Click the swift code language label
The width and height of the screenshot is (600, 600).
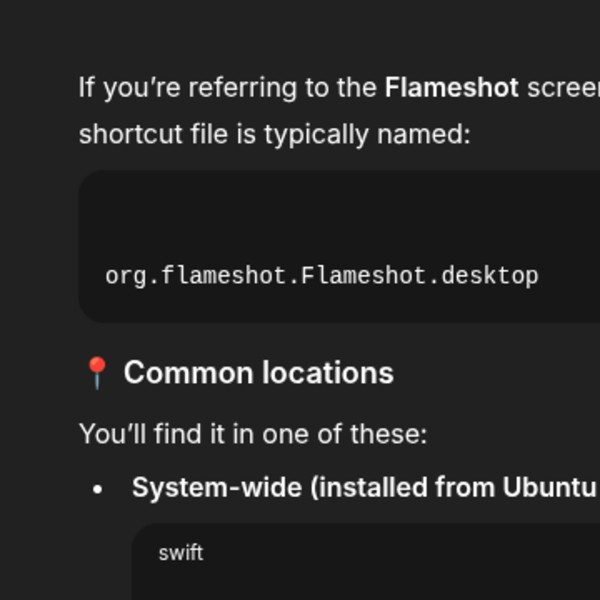(181, 552)
